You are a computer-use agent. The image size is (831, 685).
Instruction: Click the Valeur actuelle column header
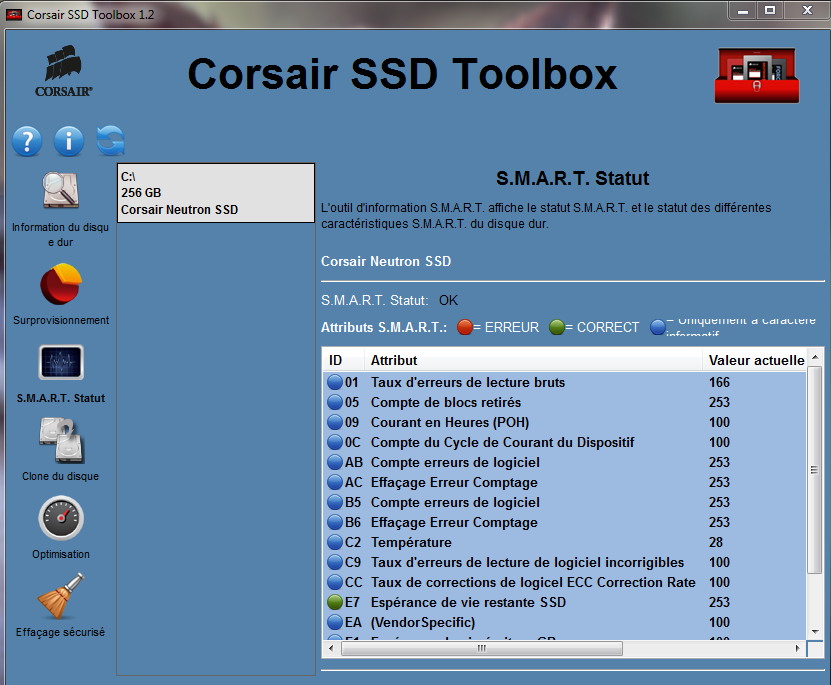tap(755, 360)
